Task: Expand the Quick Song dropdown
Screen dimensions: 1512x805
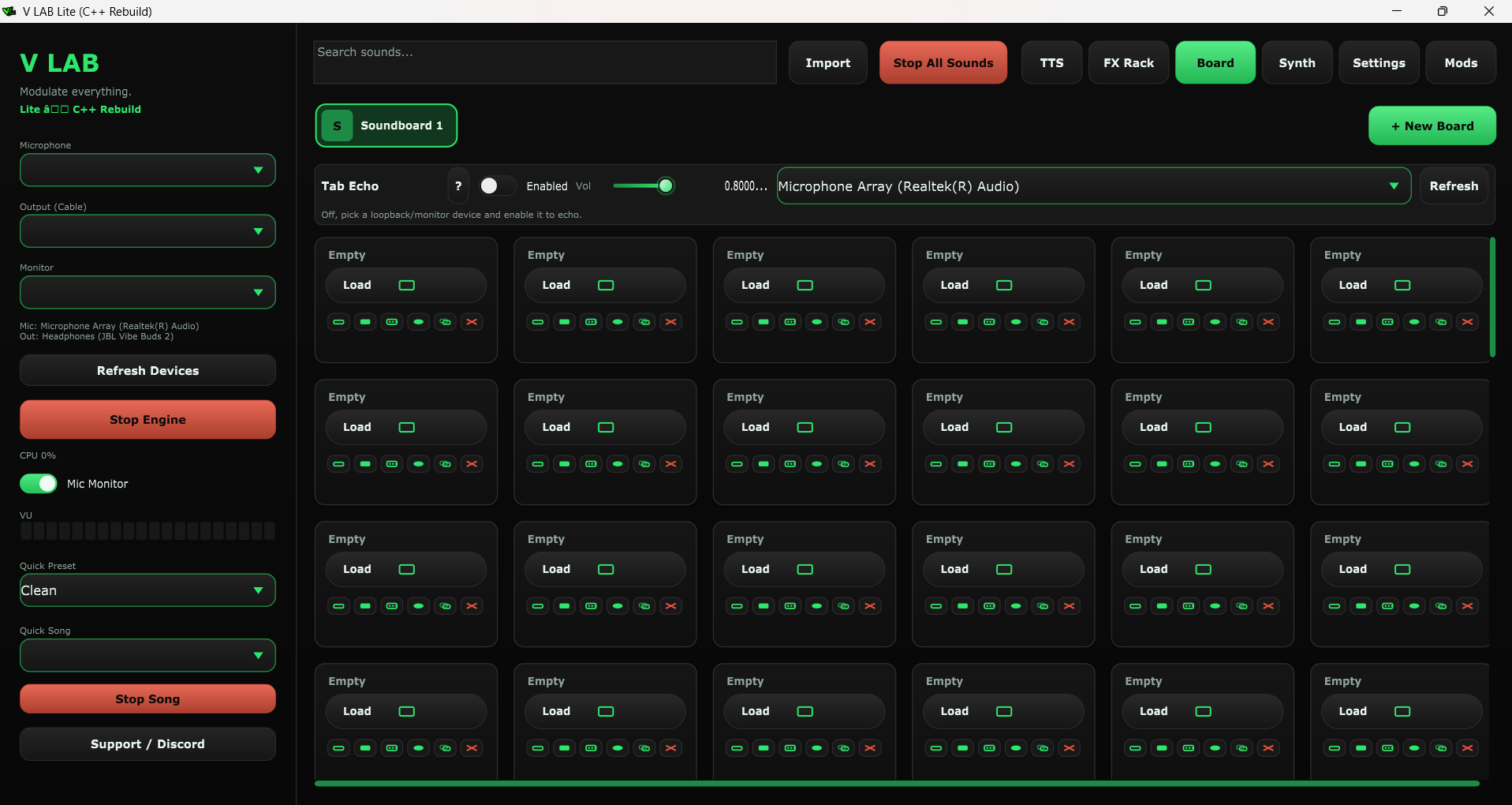Action: coord(147,655)
